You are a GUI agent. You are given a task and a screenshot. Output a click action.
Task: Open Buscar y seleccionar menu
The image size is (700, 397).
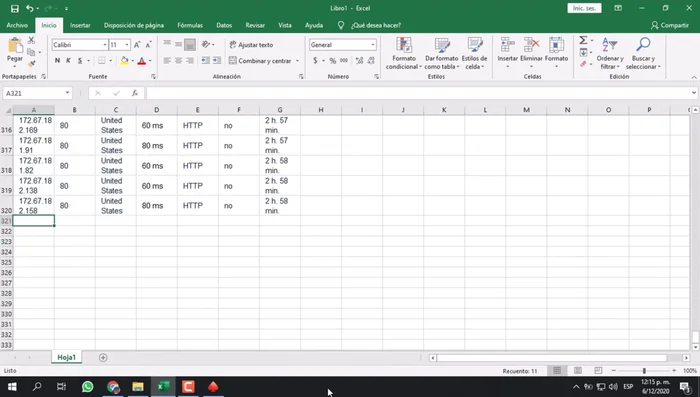point(643,53)
